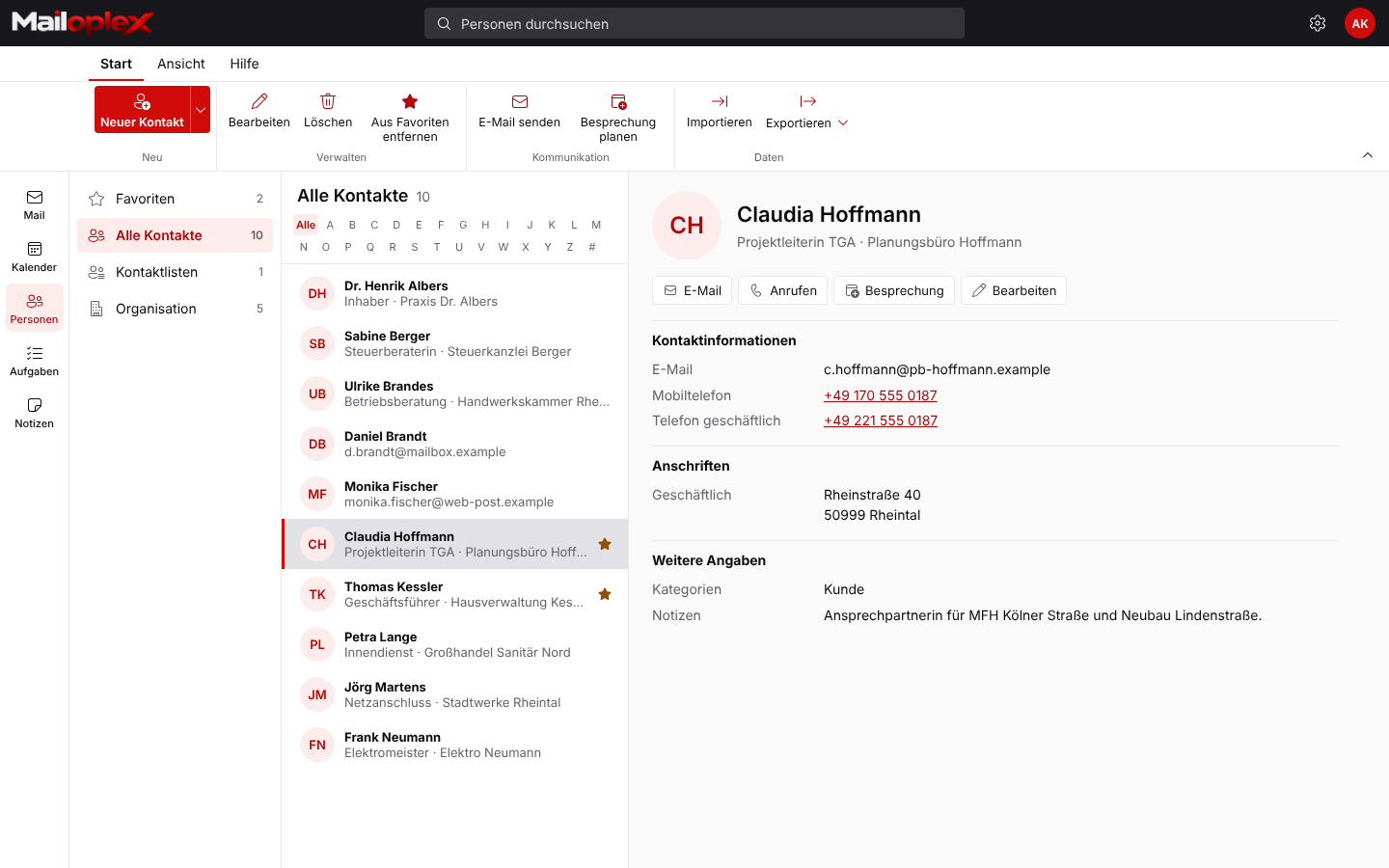The image size is (1389, 868).
Task: Collapse the ribbon with the chevron
Action: coord(1368,155)
